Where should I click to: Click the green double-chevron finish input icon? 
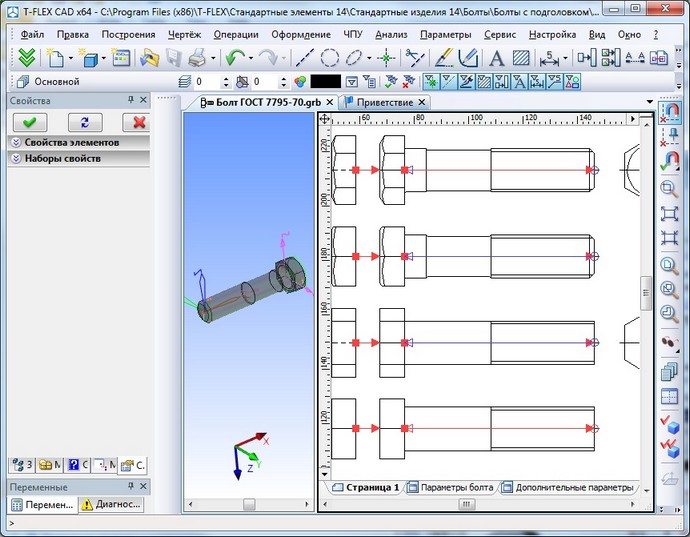click(x=27, y=58)
